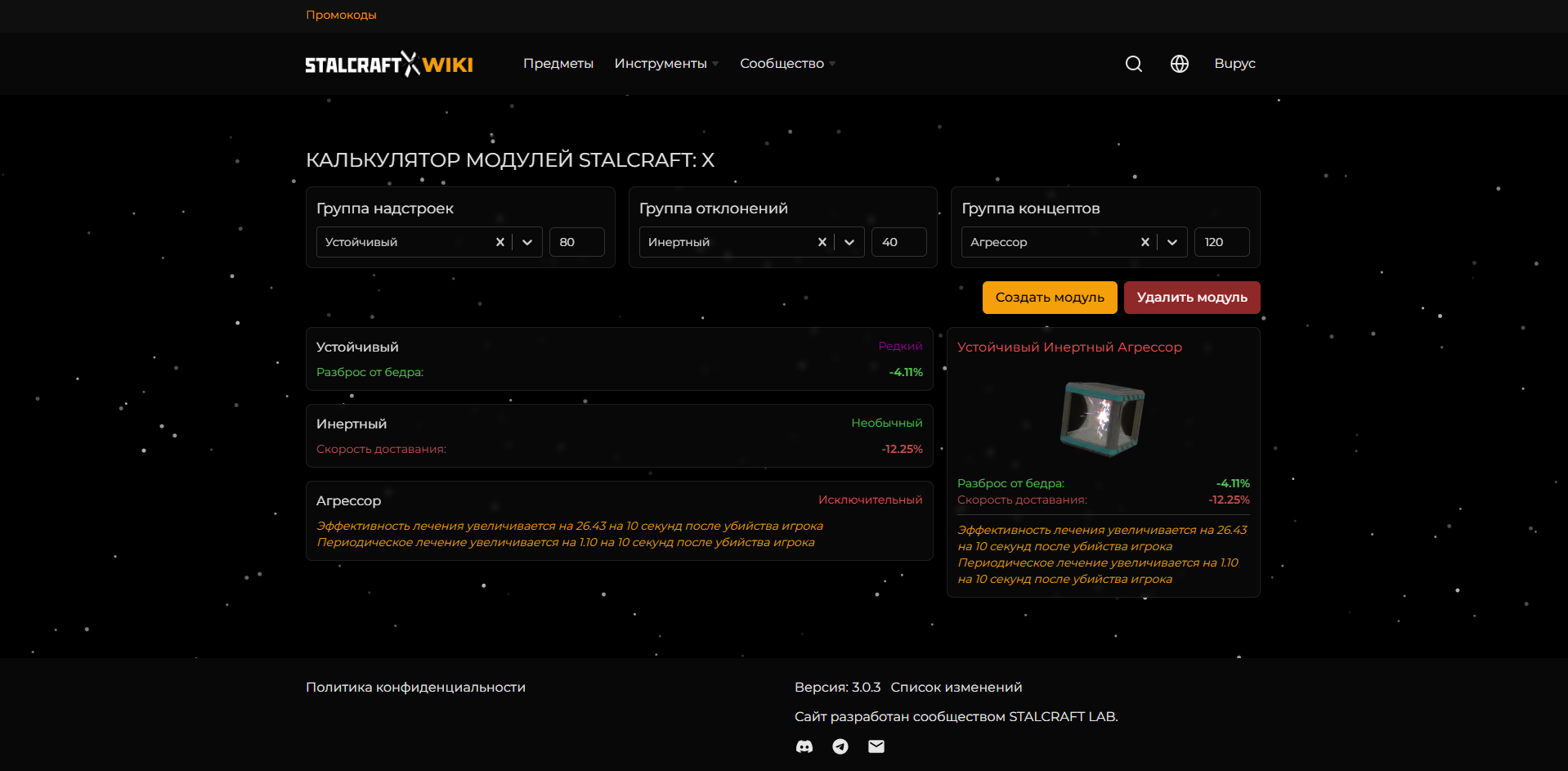Click the module cube thumbnail image
Image resolution: width=1568 pixels, height=771 pixels.
(x=1103, y=419)
